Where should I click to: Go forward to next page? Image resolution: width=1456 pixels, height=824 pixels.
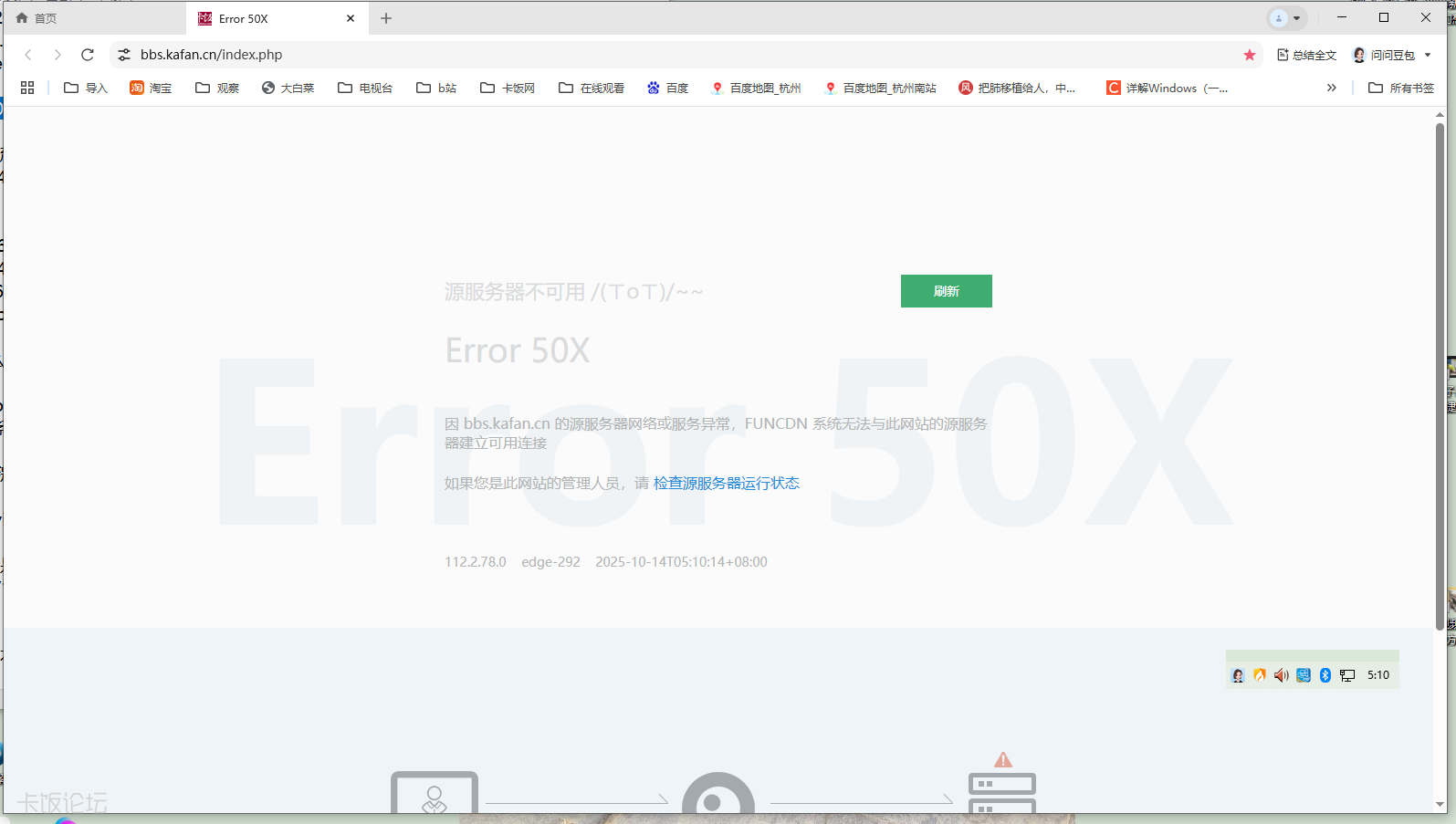(x=58, y=55)
